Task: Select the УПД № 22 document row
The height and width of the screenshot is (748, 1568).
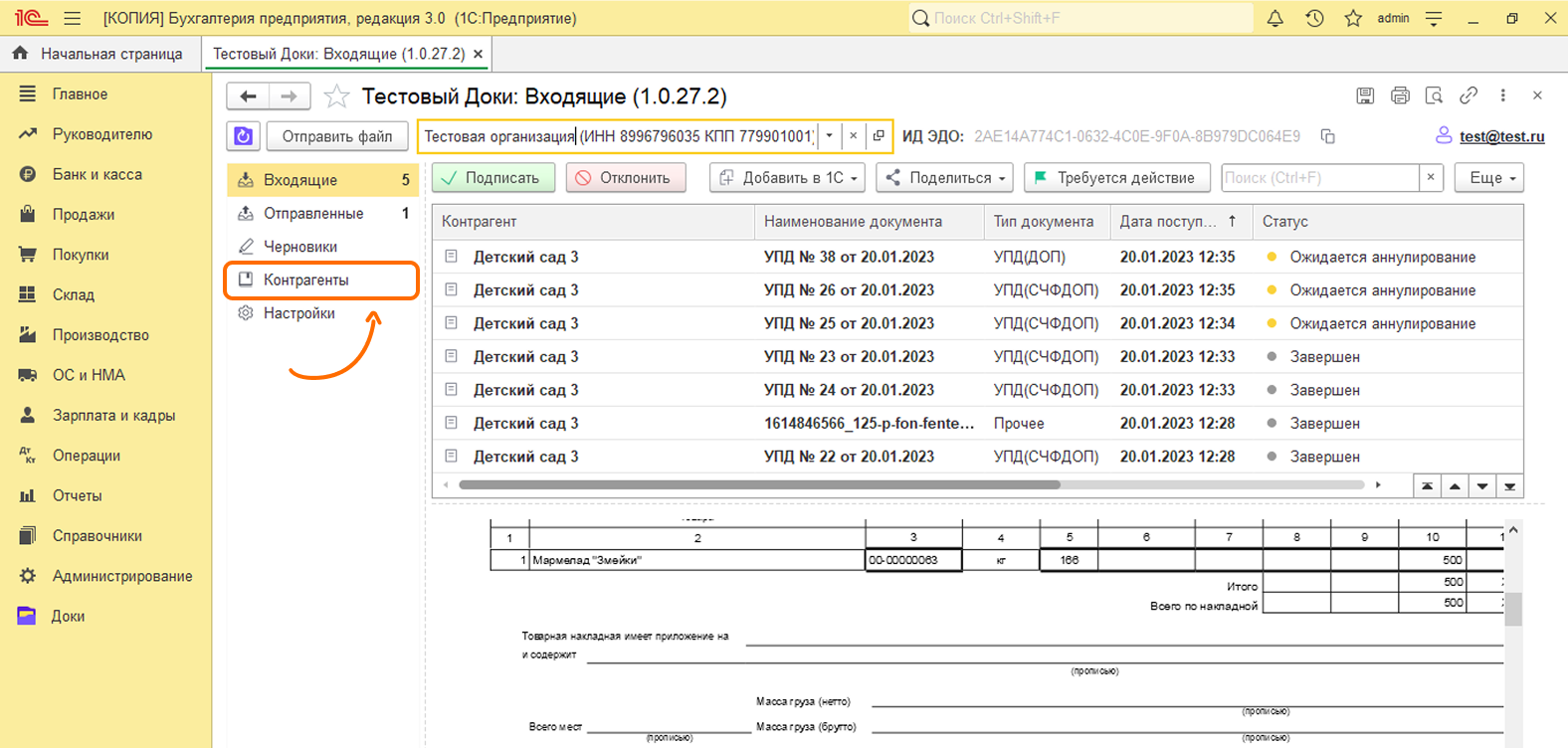Action: 977,457
